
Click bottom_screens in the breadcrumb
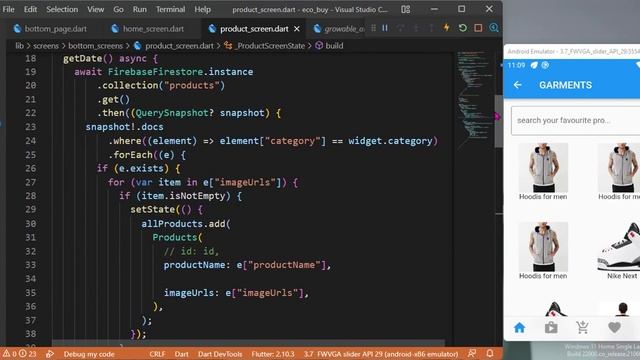click(x=95, y=46)
